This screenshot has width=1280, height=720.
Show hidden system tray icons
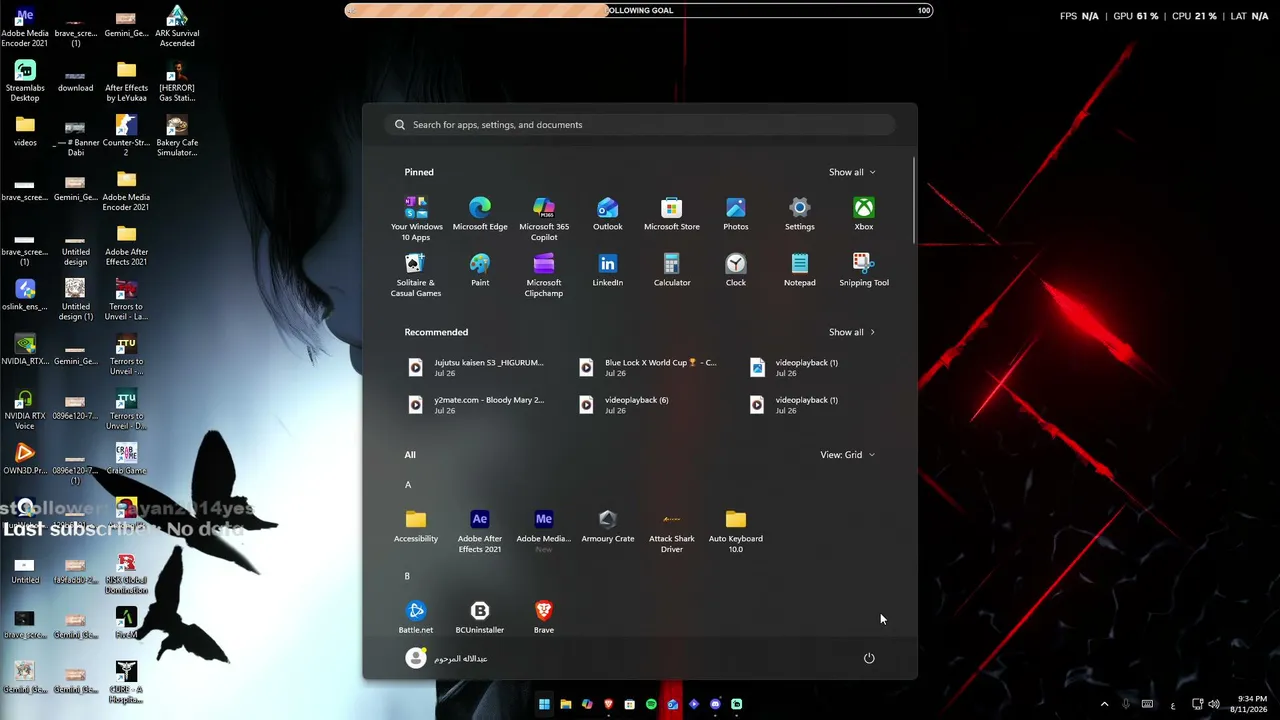[x=1104, y=705]
